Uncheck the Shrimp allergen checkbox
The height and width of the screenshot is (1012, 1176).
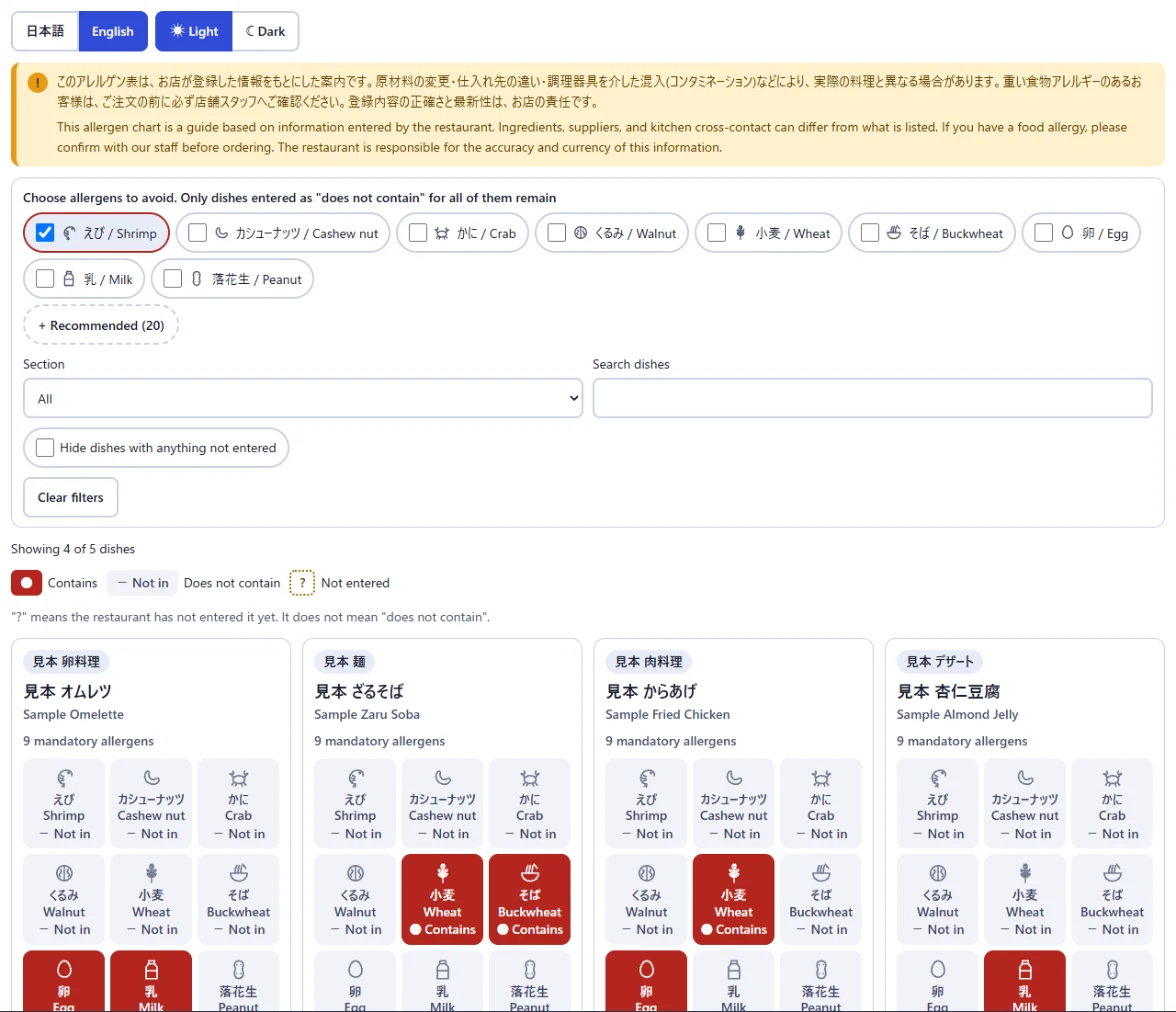[45, 233]
